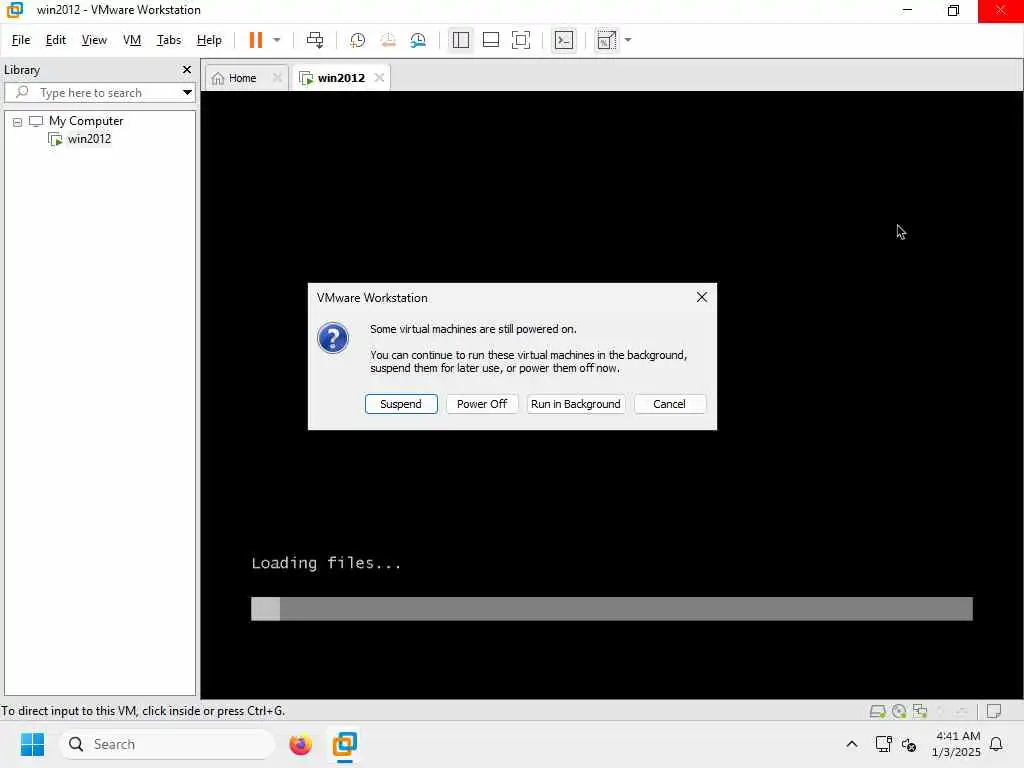Cancel the VMware Workstation dialog

[669, 404]
